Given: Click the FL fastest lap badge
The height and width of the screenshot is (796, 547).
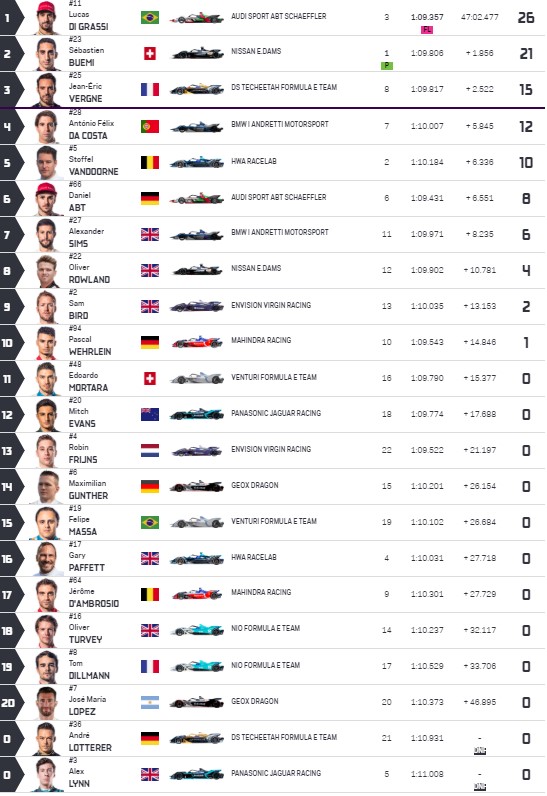Looking at the screenshot, I should [x=427, y=30].
